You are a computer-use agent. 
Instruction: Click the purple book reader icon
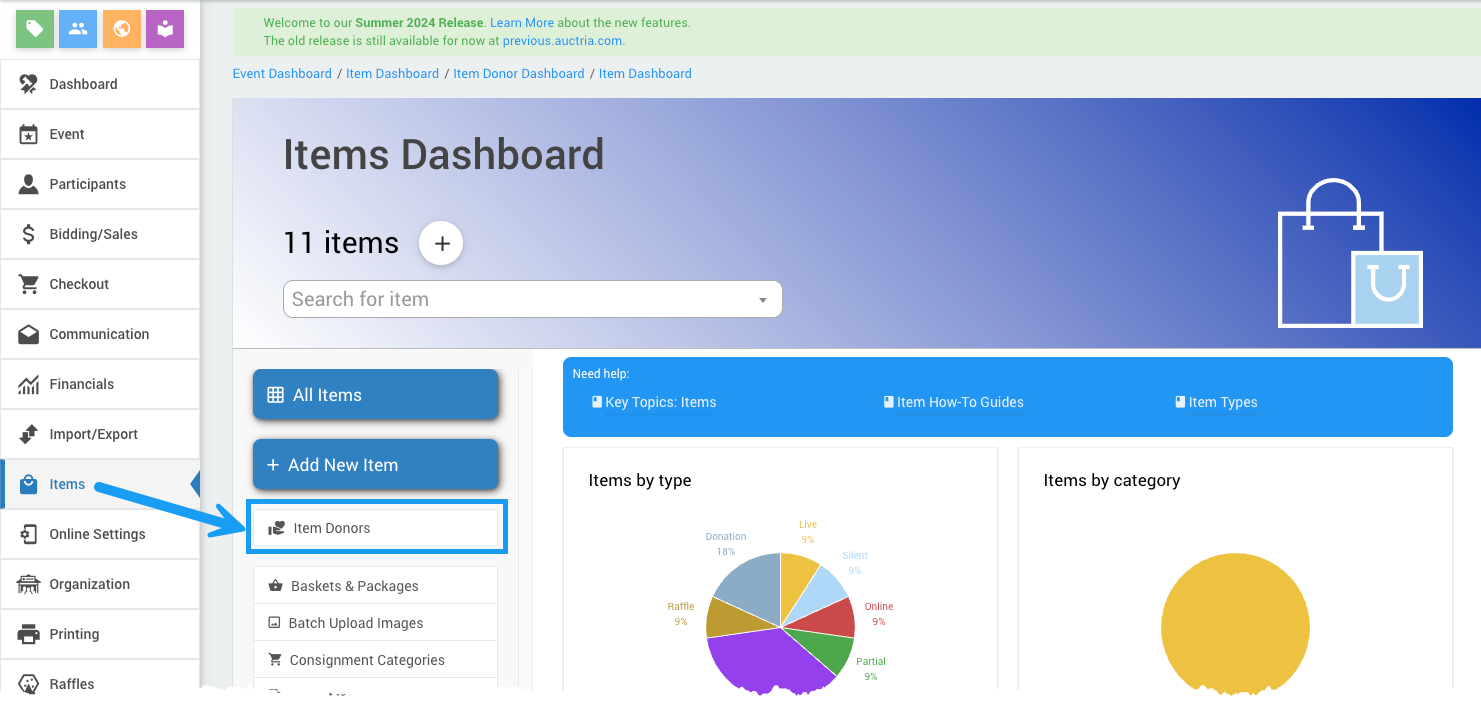pos(165,29)
